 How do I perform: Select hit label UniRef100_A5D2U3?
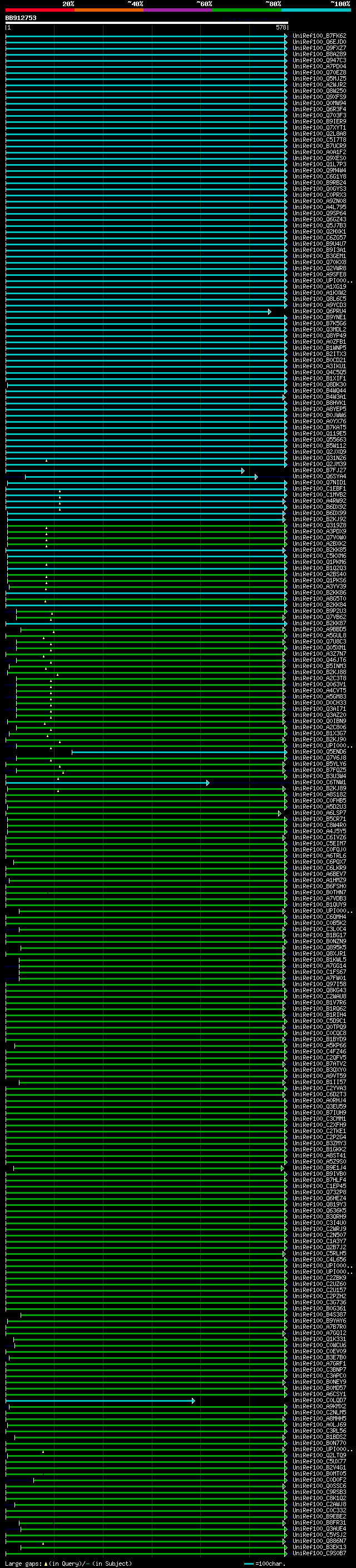click(319, 807)
